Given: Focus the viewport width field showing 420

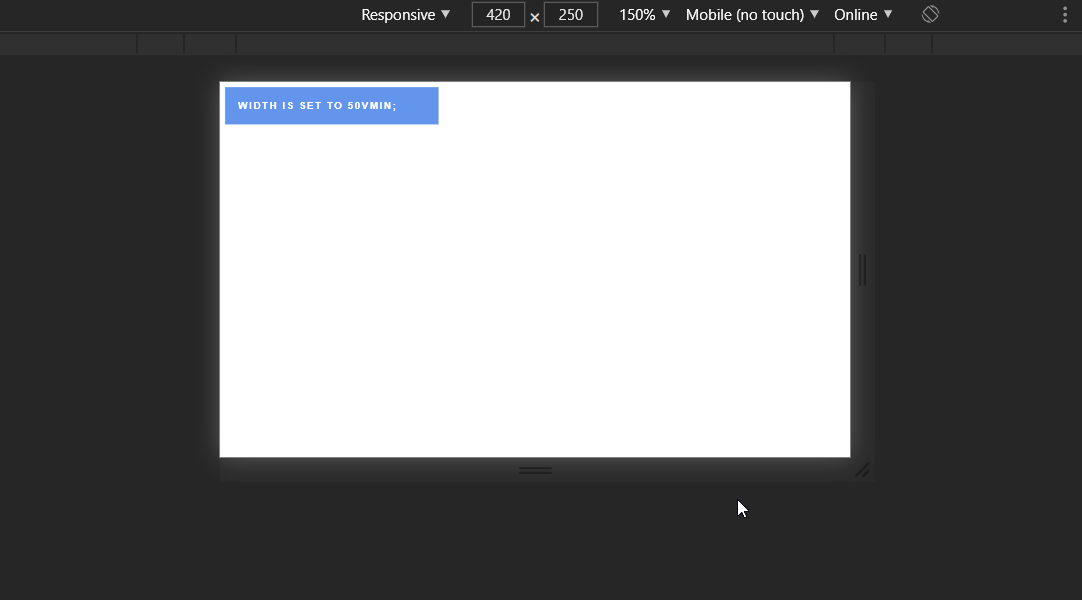Looking at the screenshot, I should [x=498, y=15].
